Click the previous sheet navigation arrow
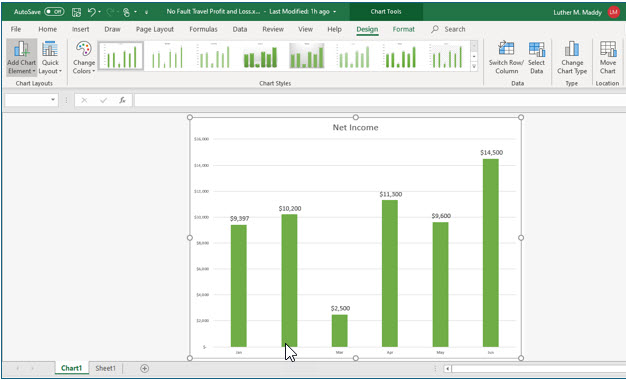The image size is (626, 380). [18, 368]
